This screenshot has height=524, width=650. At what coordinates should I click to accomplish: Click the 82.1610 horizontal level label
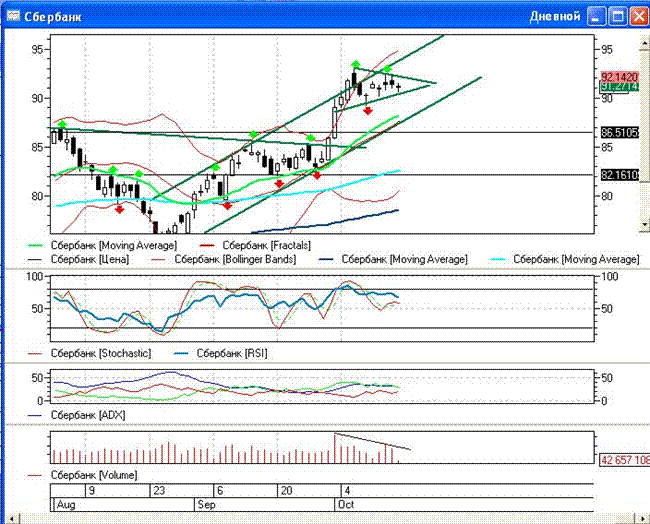click(619, 175)
